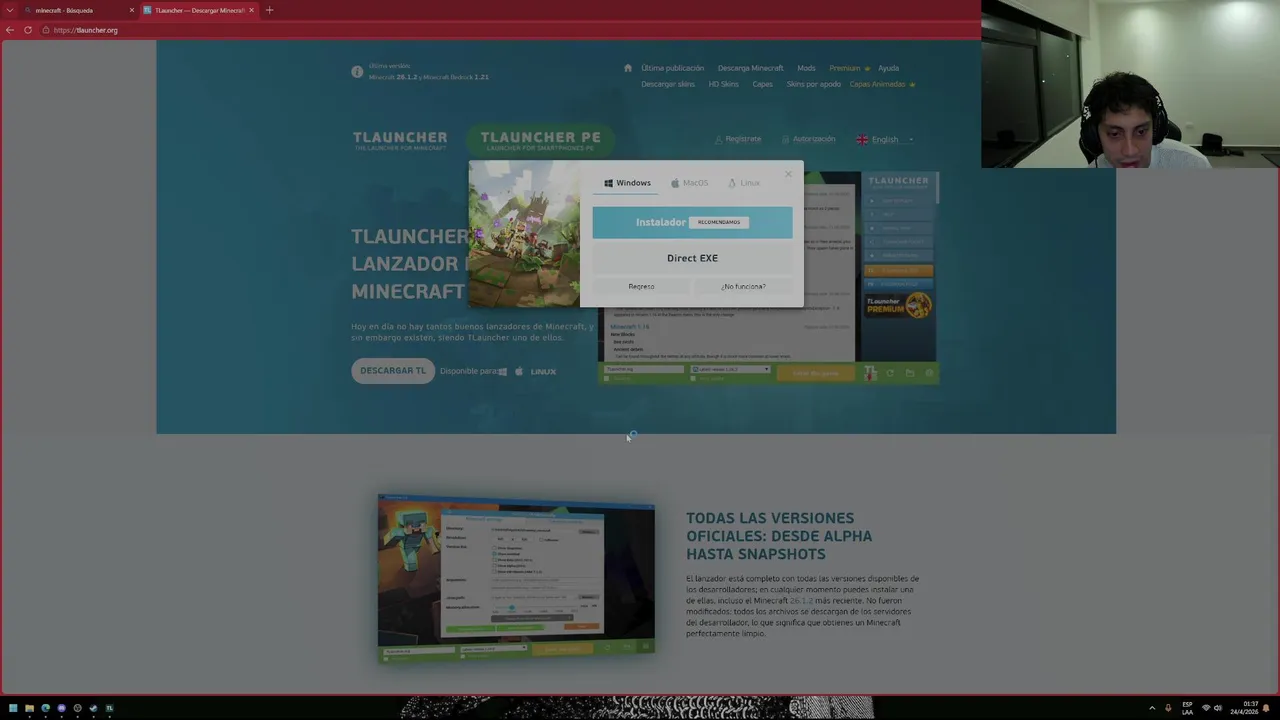This screenshot has width=1280, height=720.
Task: Open a new browser tab
Action: coord(269,10)
